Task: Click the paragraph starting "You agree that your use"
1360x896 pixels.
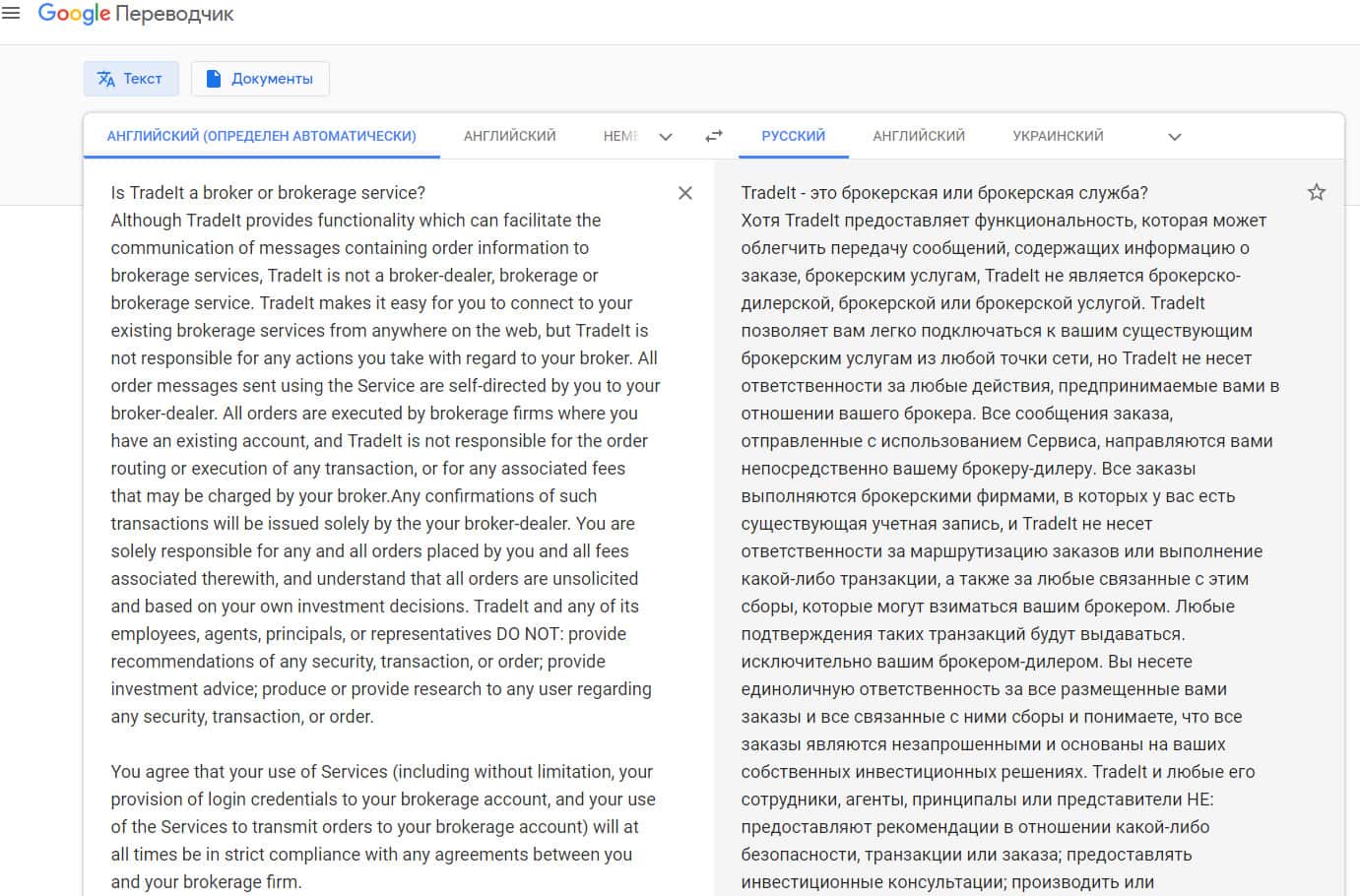Action: 383,827
